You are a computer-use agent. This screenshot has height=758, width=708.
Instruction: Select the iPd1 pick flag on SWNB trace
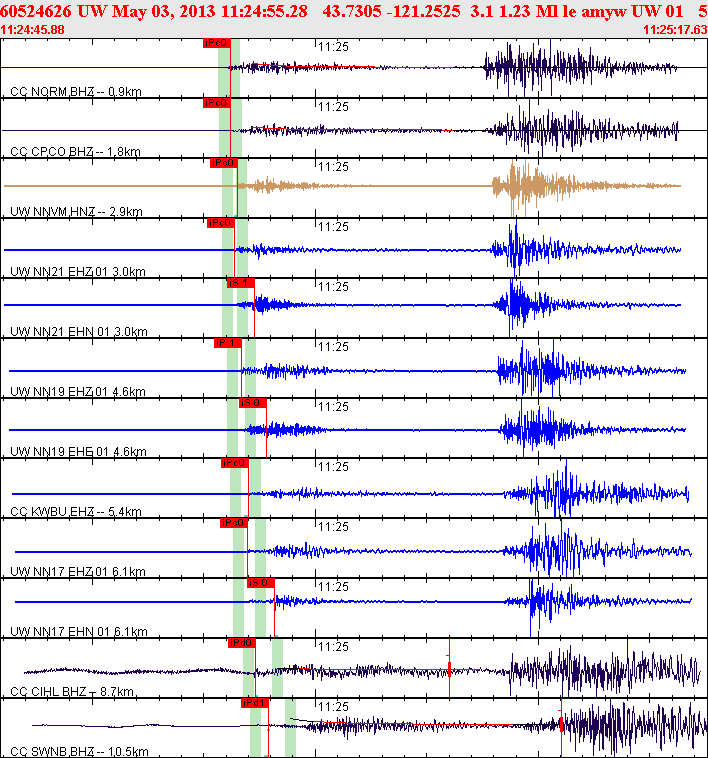255,702
